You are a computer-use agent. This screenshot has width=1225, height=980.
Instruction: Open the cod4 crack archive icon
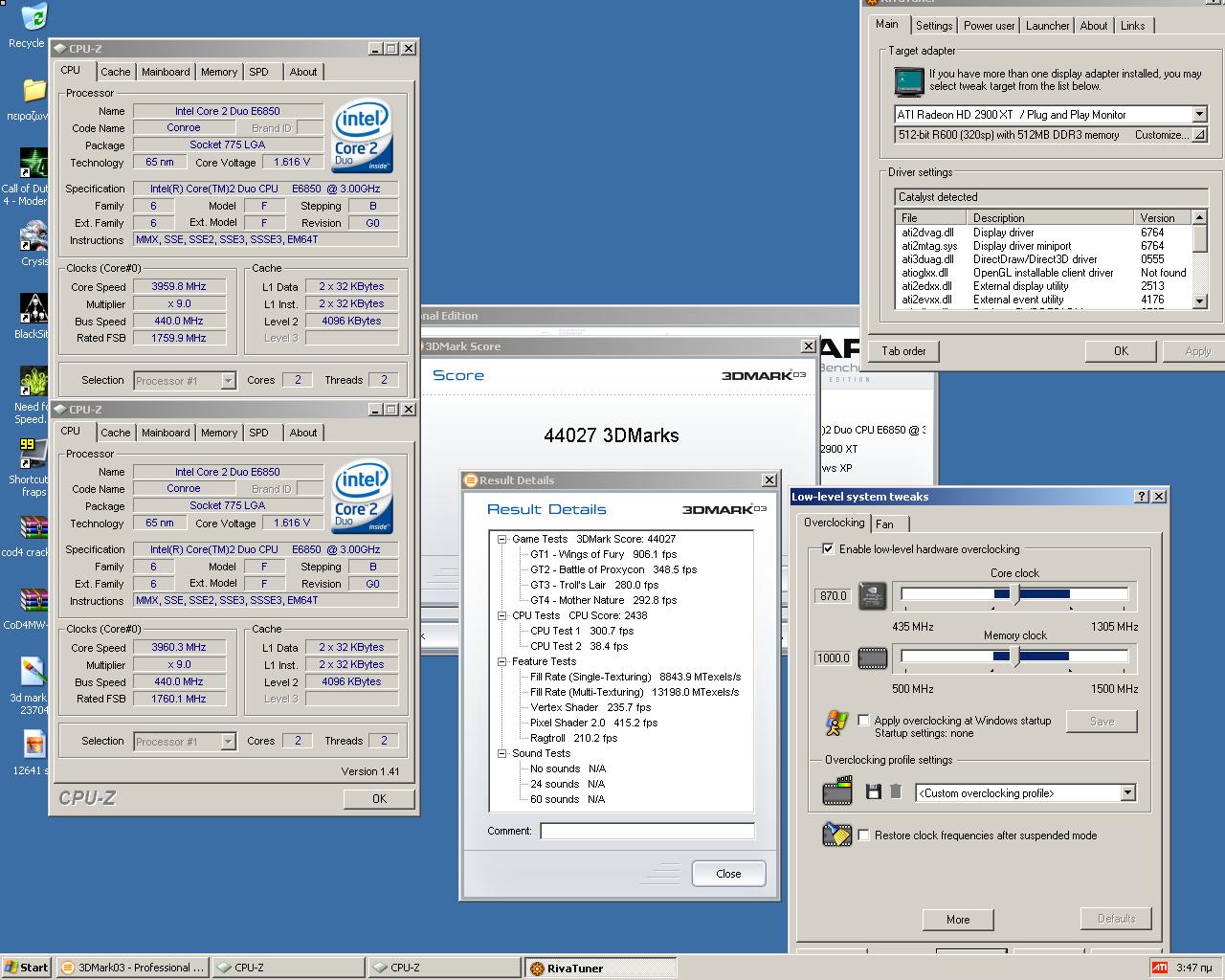tap(33, 527)
